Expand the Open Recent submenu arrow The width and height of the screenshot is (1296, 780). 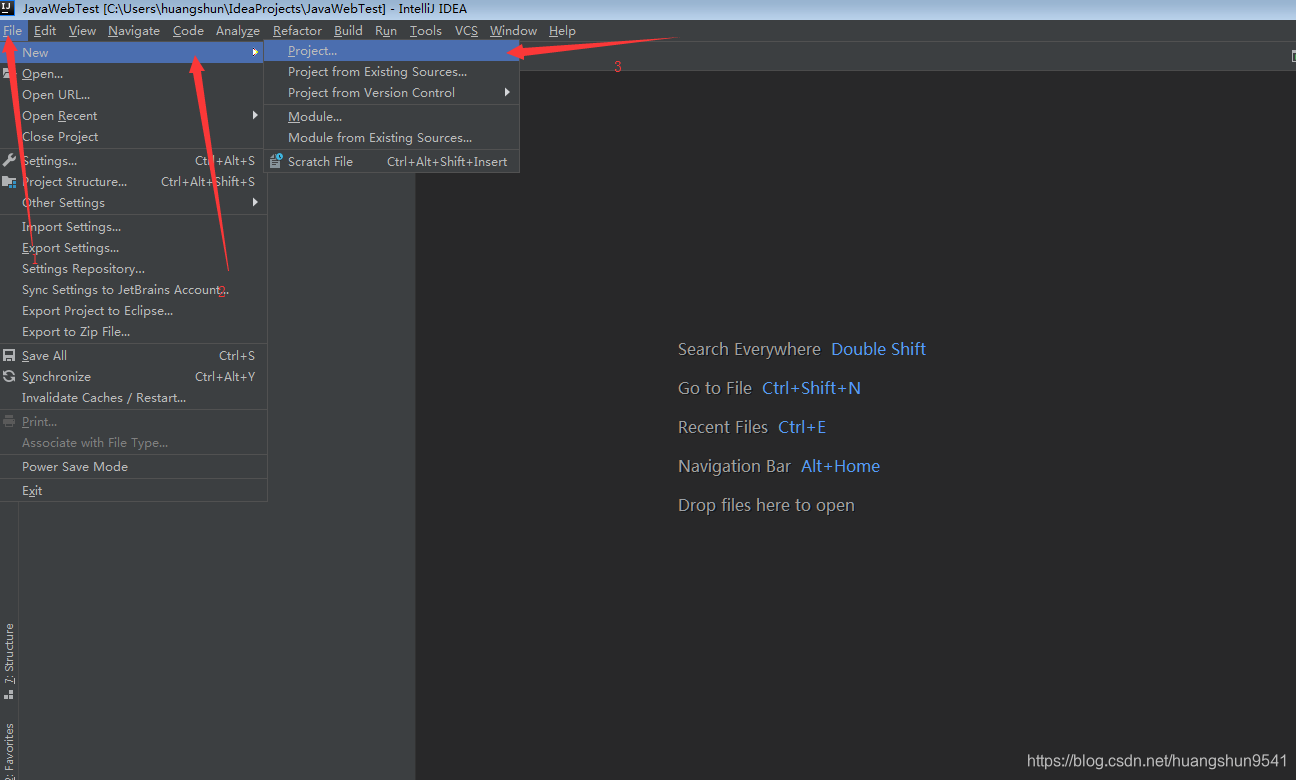click(x=255, y=115)
